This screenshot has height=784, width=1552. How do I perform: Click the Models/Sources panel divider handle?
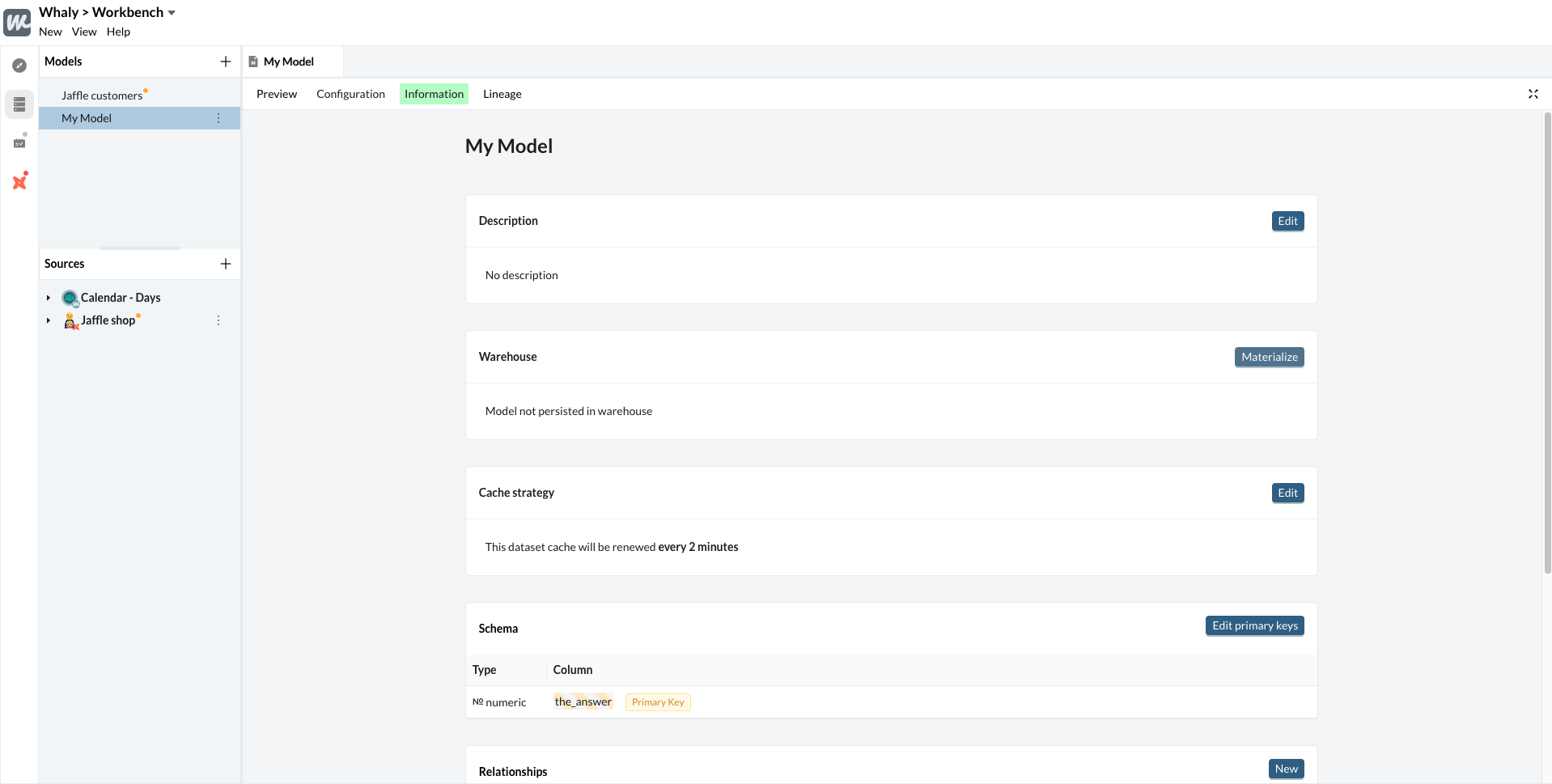140,248
